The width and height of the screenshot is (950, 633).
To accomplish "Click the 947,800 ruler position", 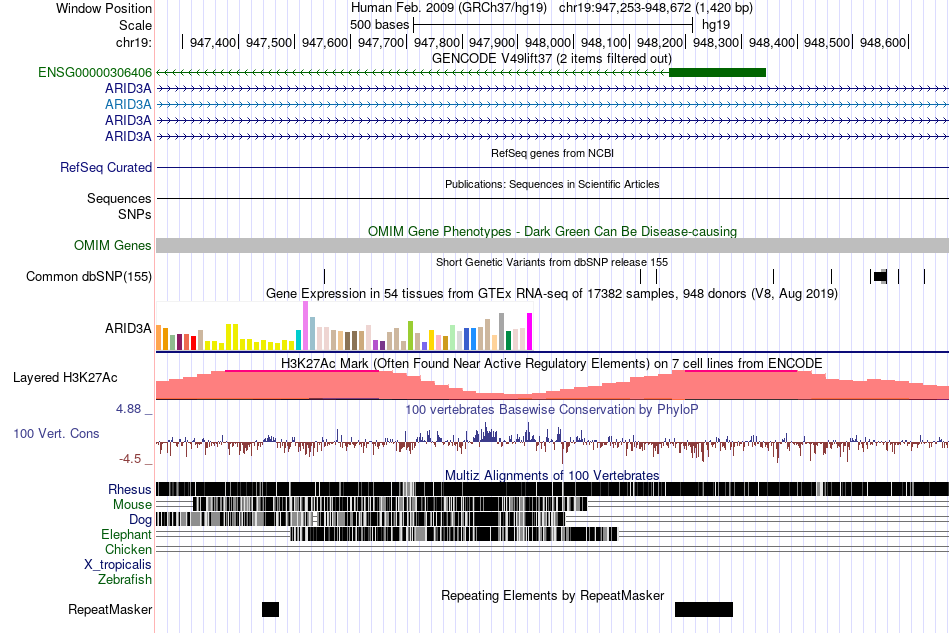I will coord(437,42).
